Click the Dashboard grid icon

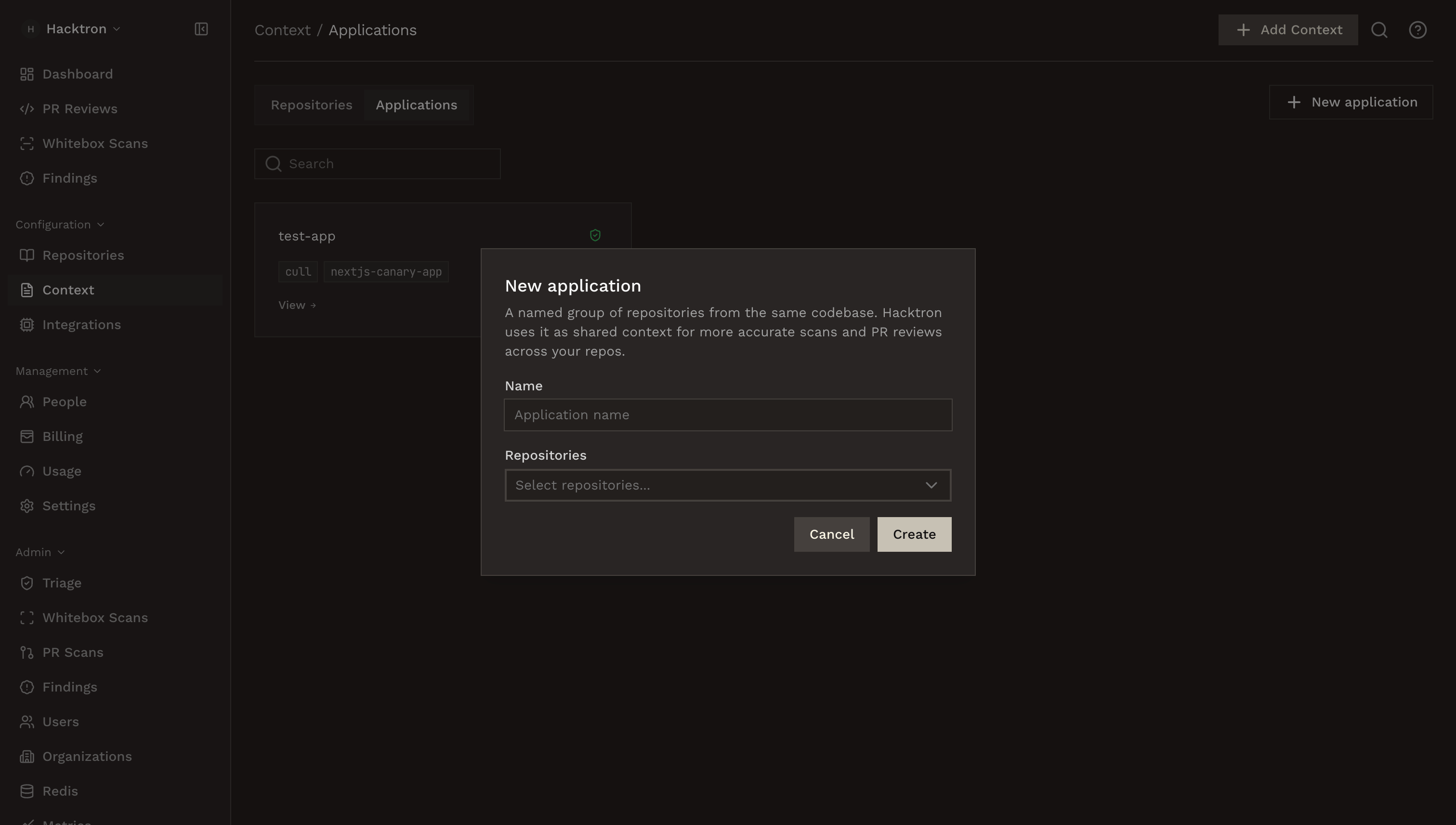coord(26,74)
